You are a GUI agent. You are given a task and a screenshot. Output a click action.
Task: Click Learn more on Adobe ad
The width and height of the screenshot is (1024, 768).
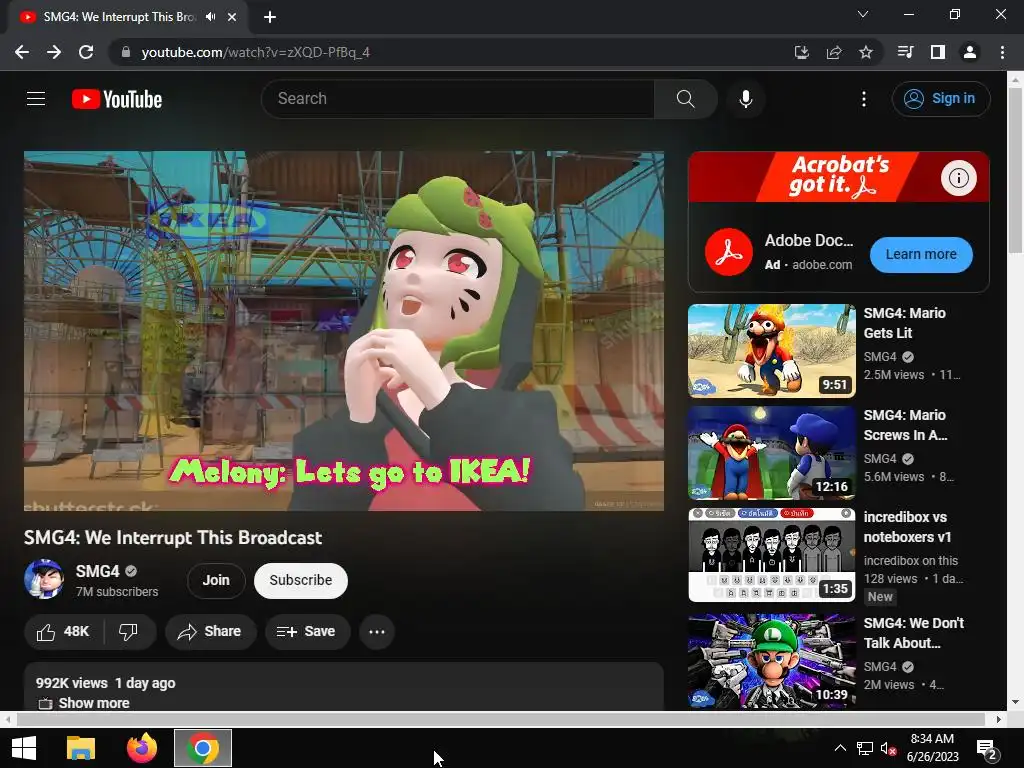point(921,254)
